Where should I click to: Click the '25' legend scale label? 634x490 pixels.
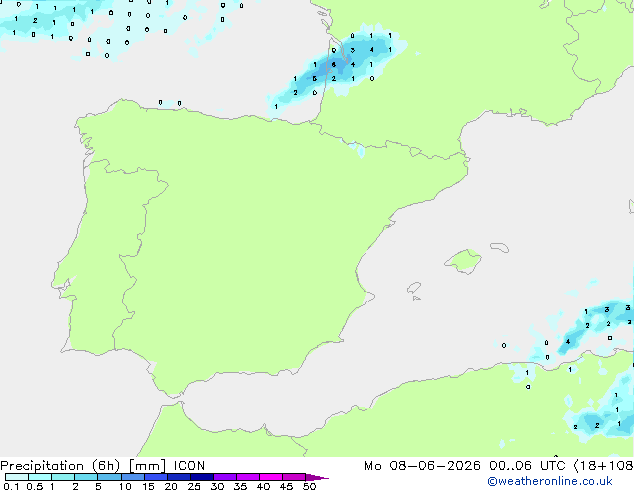pyautogui.click(x=194, y=486)
